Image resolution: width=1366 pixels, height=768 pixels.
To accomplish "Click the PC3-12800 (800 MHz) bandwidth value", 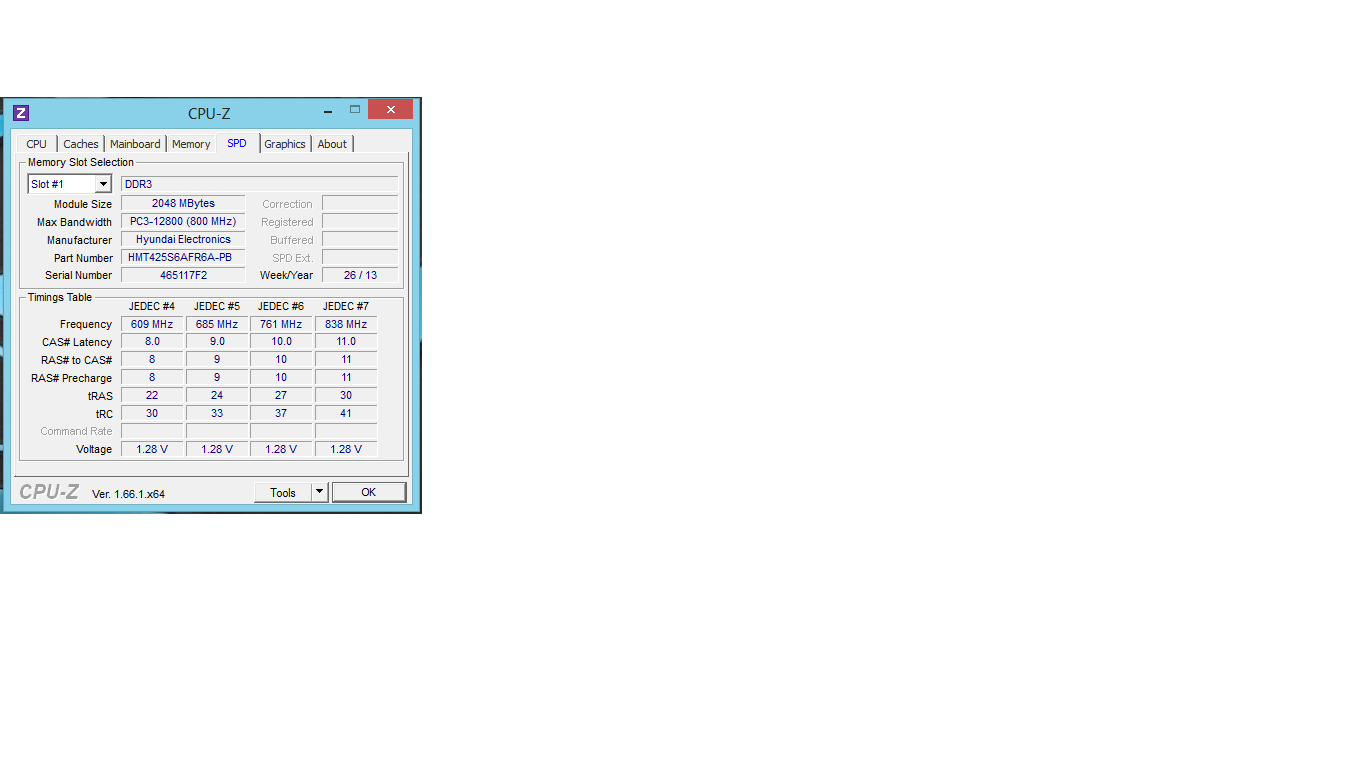I will (183, 221).
